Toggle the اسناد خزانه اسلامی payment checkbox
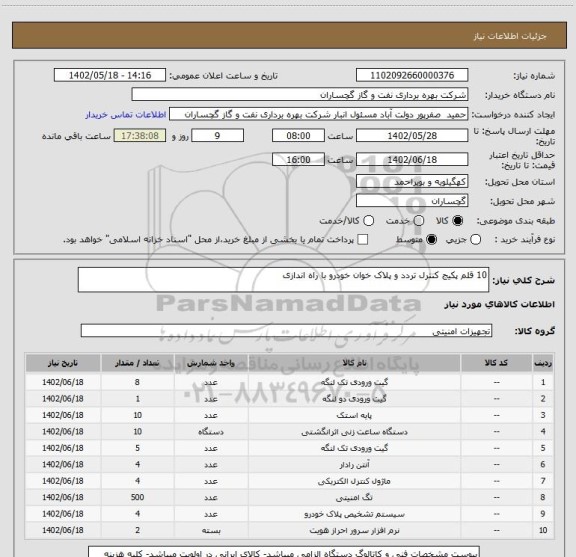The width and height of the screenshot is (576, 557). point(363,240)
